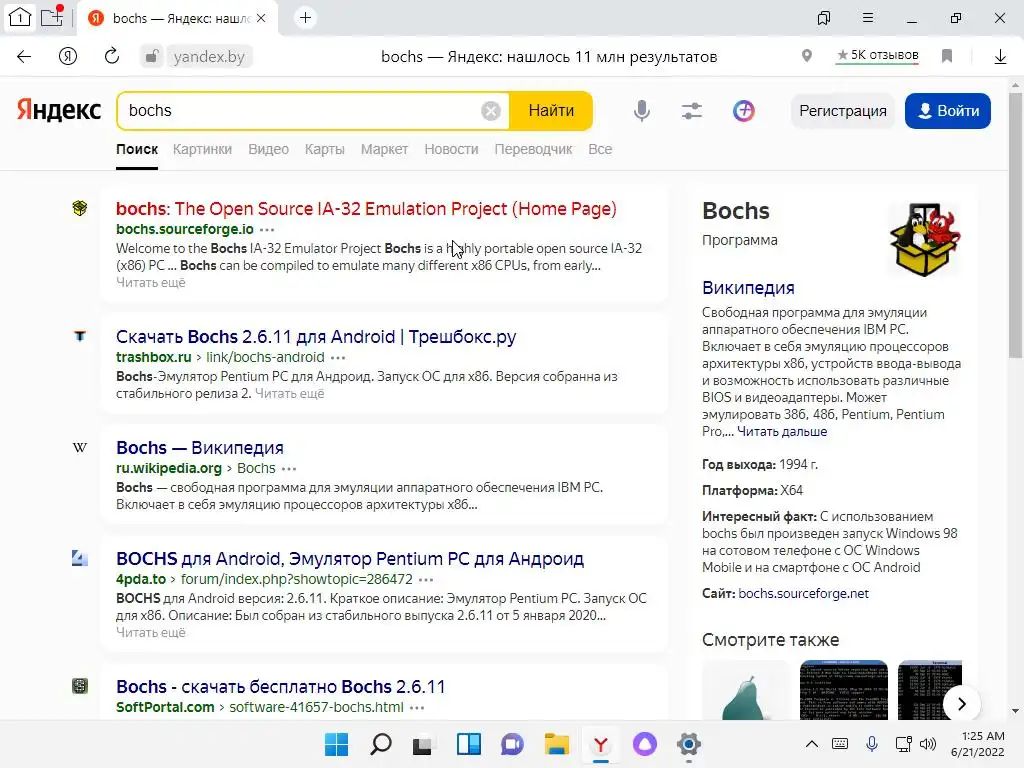Start voice search with microphone
The image size is (1024, 768).
click(642, 110)
